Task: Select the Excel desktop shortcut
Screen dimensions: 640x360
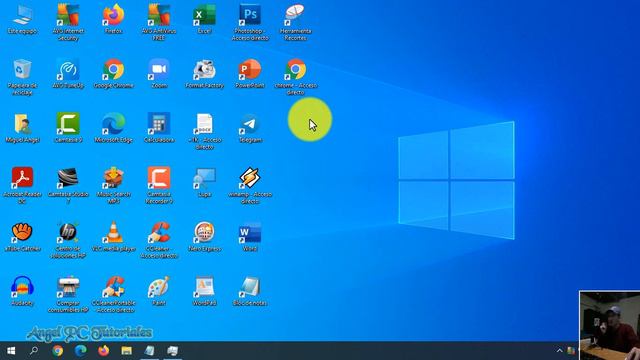Action: pyautogui.click(x=204, y=19)
